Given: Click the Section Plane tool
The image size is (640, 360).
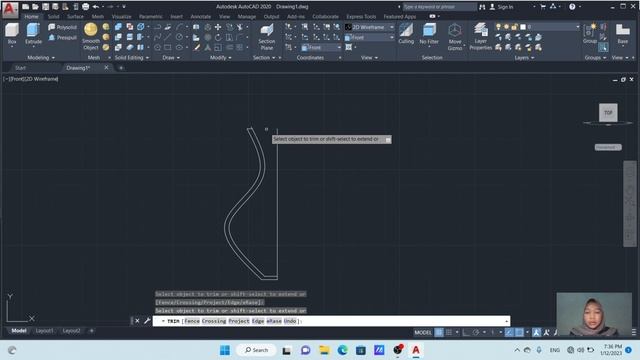Looking at the screenshot, I should [x=267, y=37].
